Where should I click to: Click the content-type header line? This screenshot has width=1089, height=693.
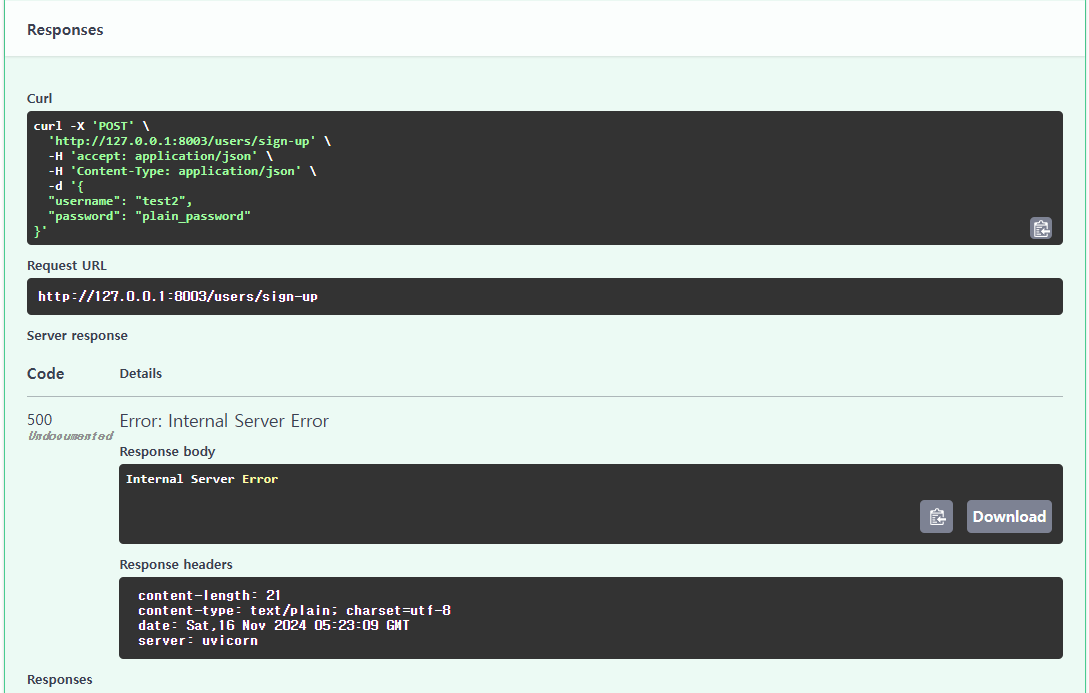pyautogui.click(x=294, y=610)
